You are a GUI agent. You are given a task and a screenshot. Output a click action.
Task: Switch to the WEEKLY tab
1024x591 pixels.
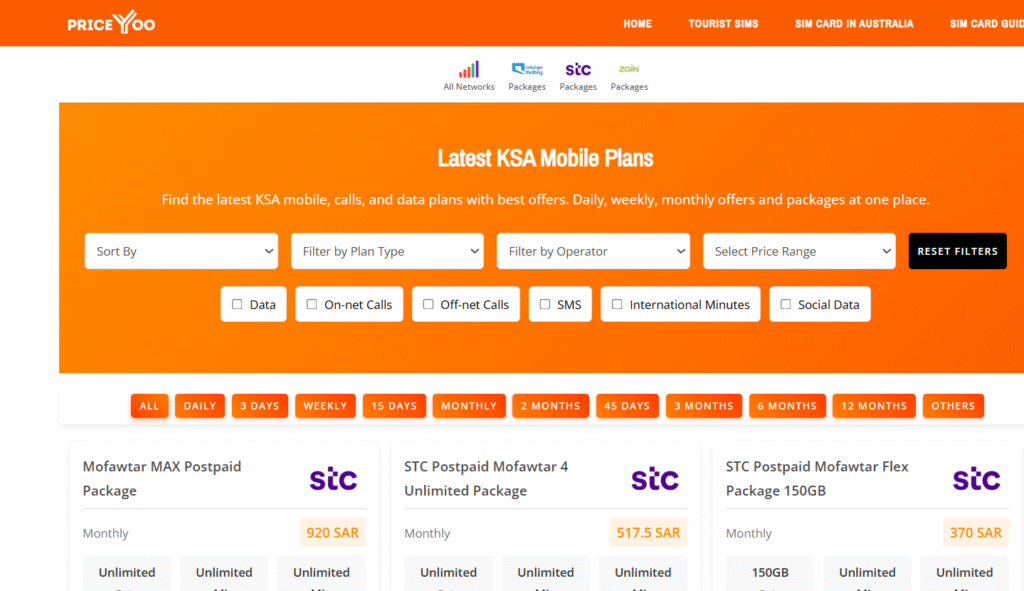(325, 406)
